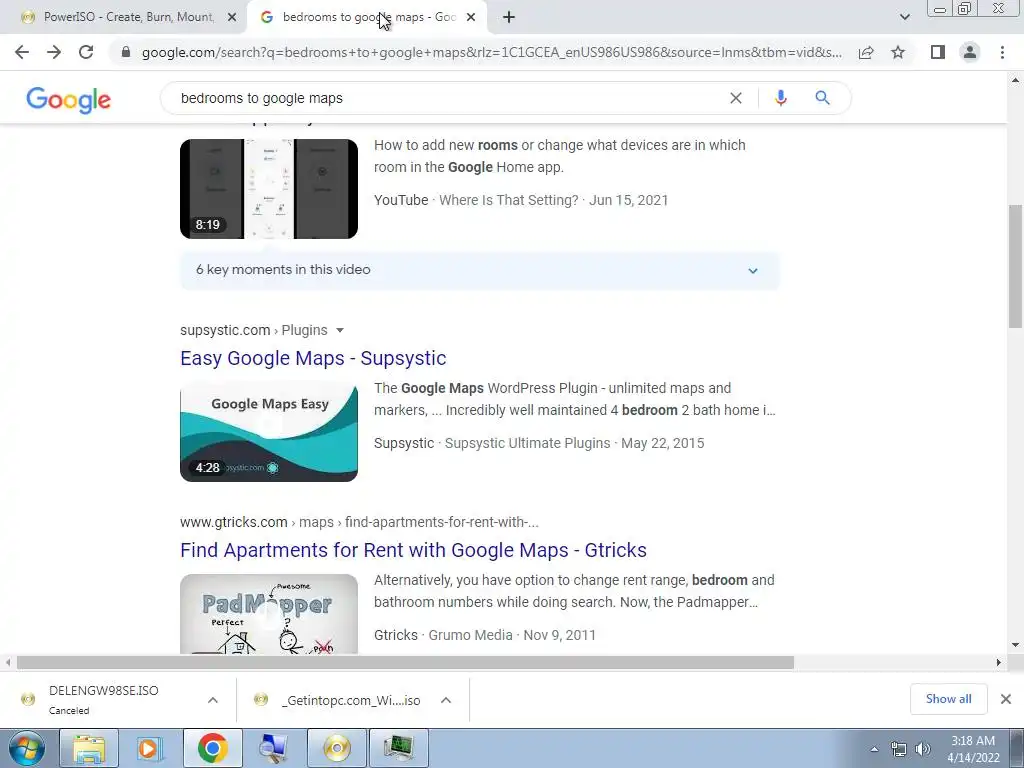
Task: Open volume control tray icon
Action: point(923,749)
